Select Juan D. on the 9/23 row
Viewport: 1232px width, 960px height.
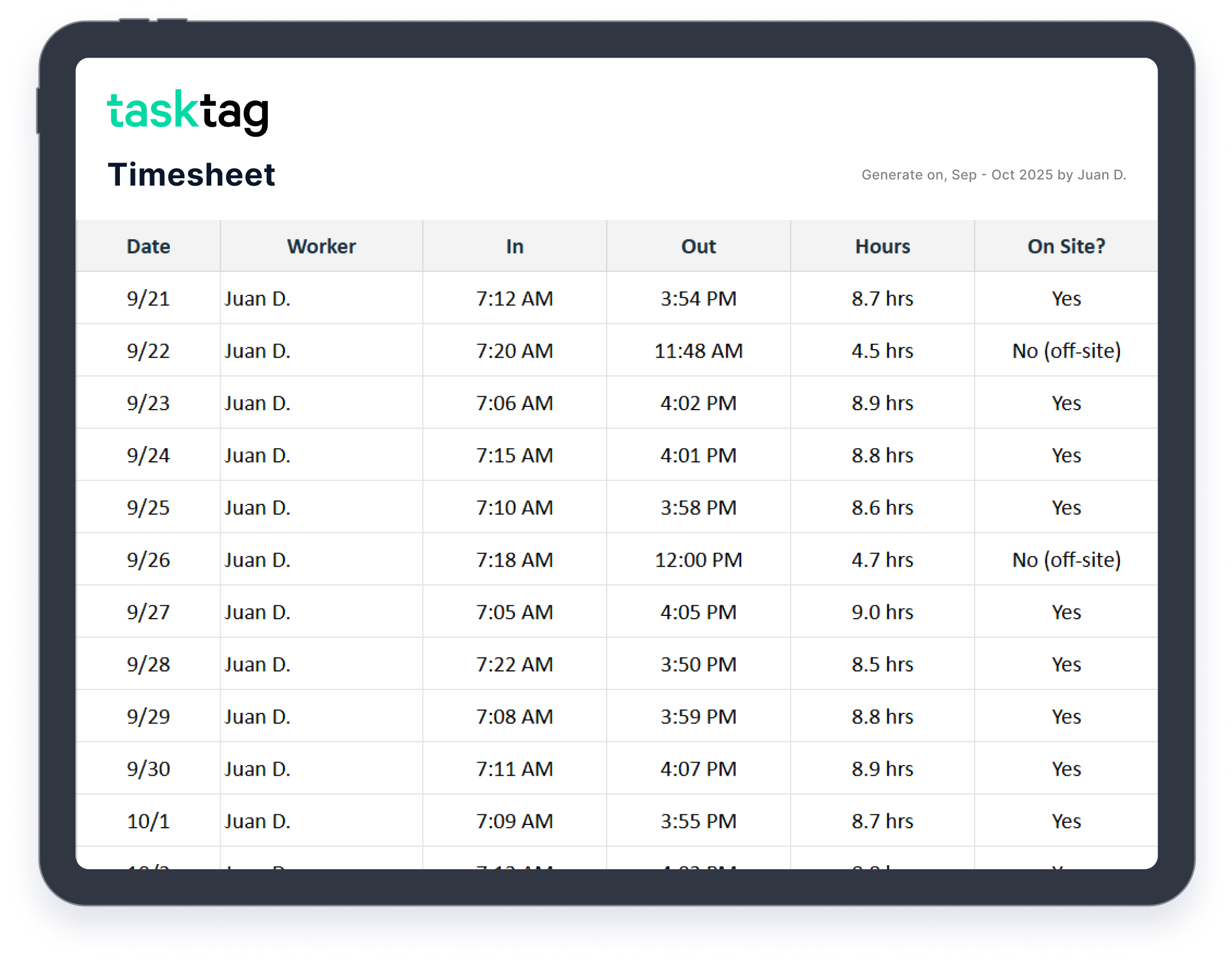[x=258, y=403]
